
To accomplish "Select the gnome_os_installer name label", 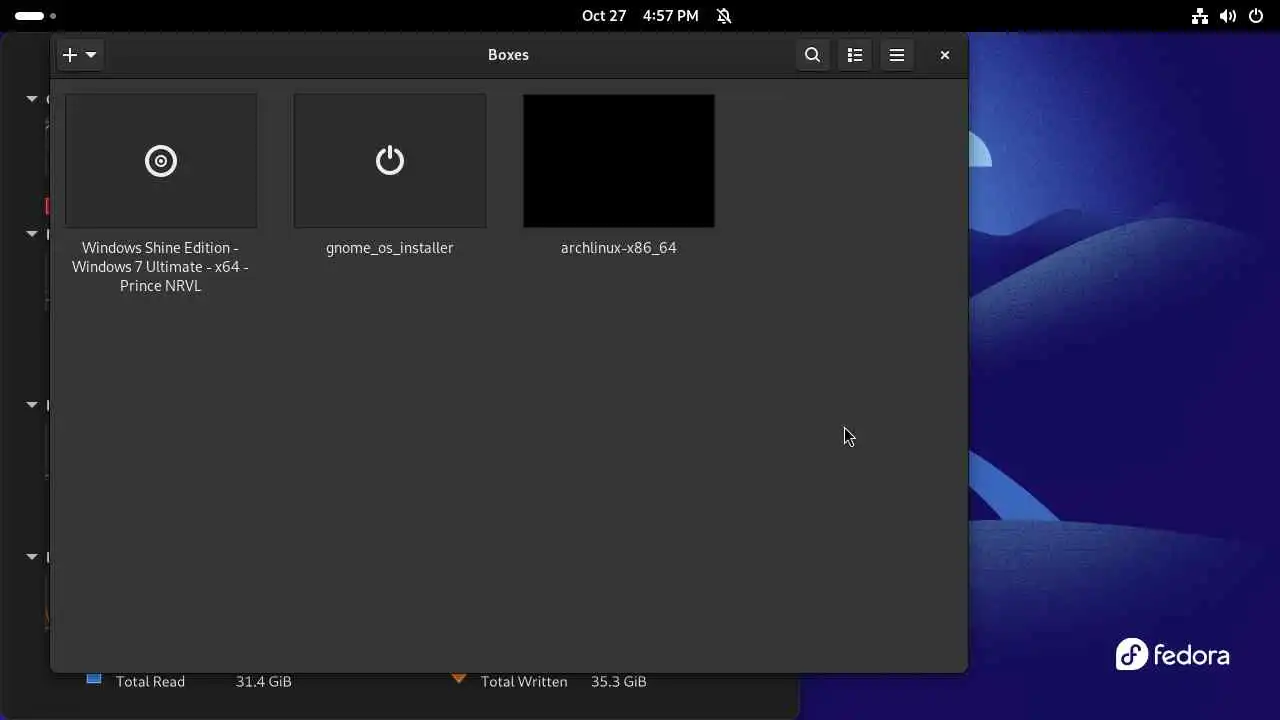I will coord(390,248).
